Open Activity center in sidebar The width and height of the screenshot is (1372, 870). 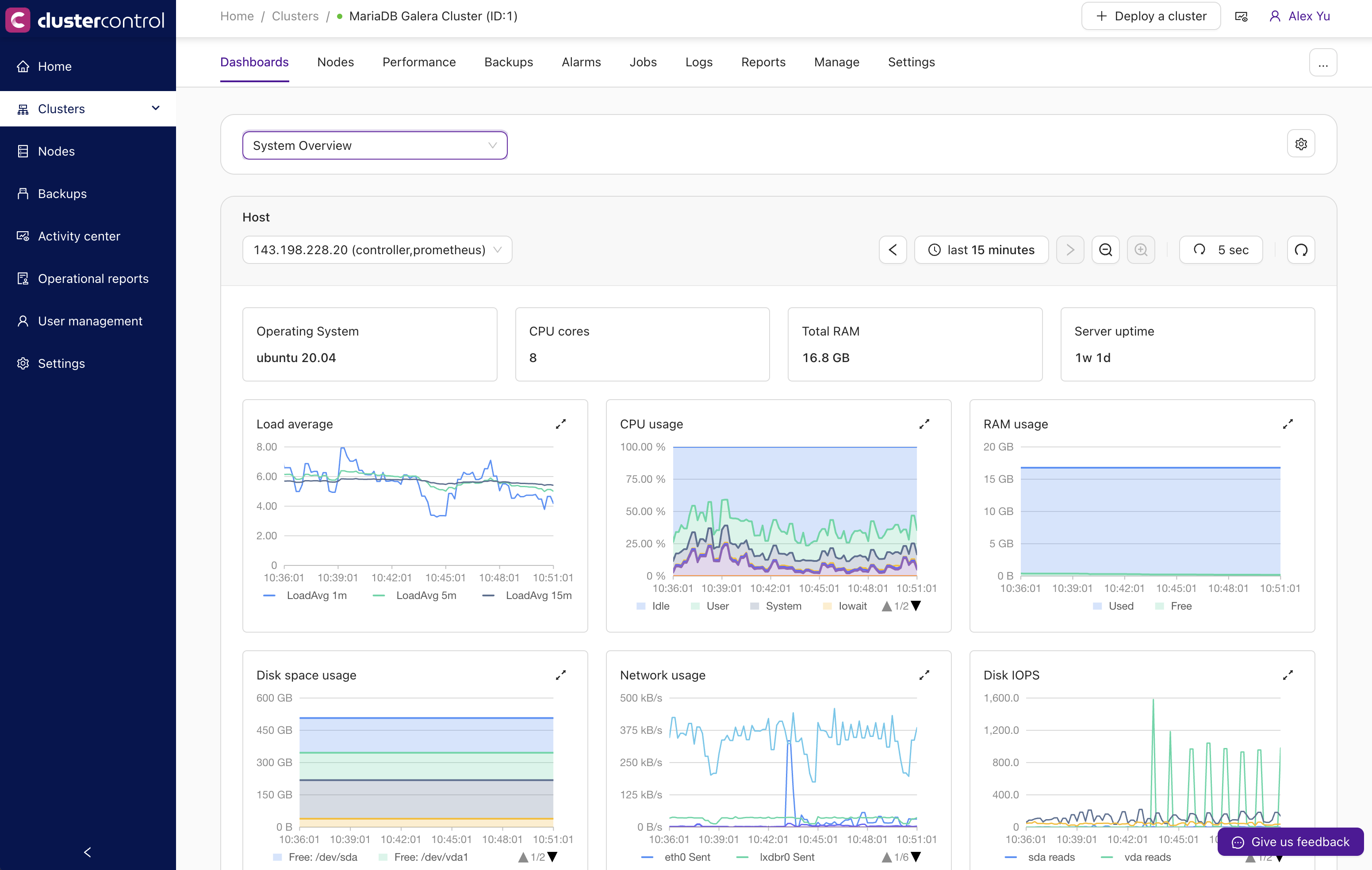point(88,237)
